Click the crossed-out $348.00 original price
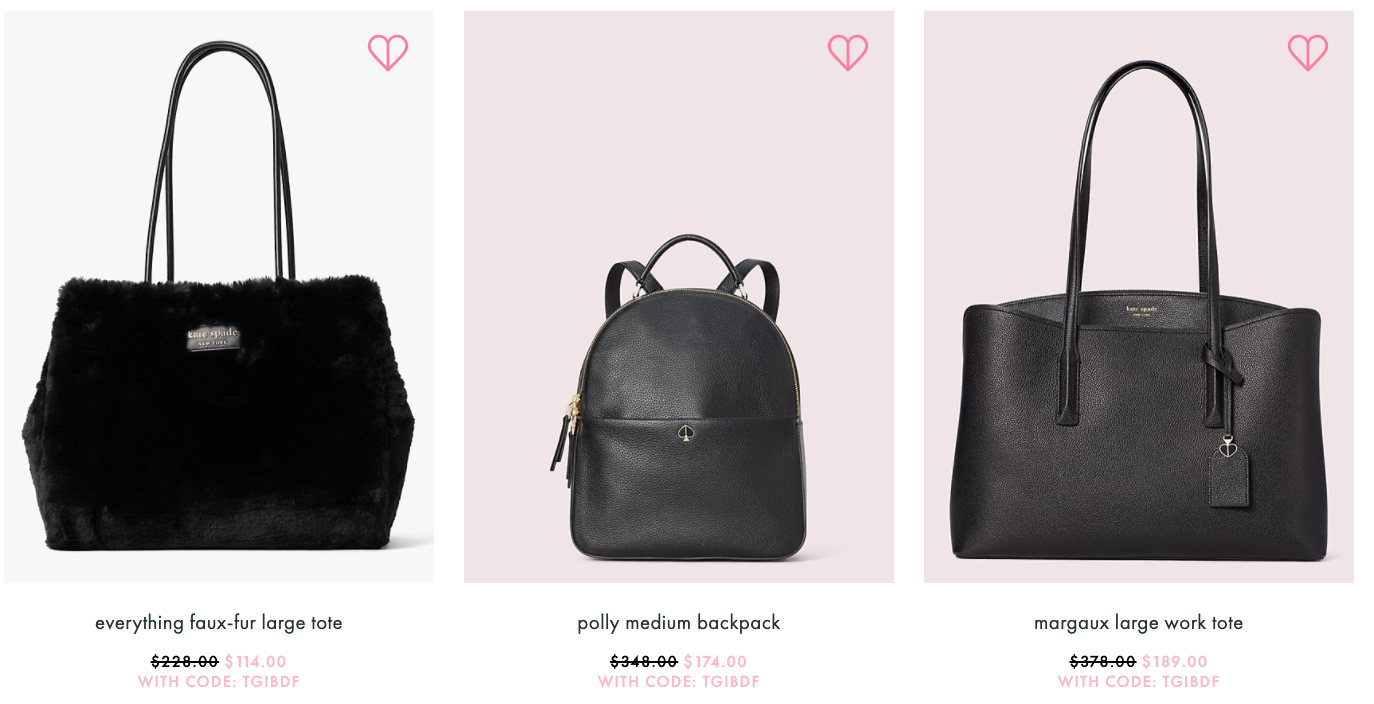 (x=644, y=662)
